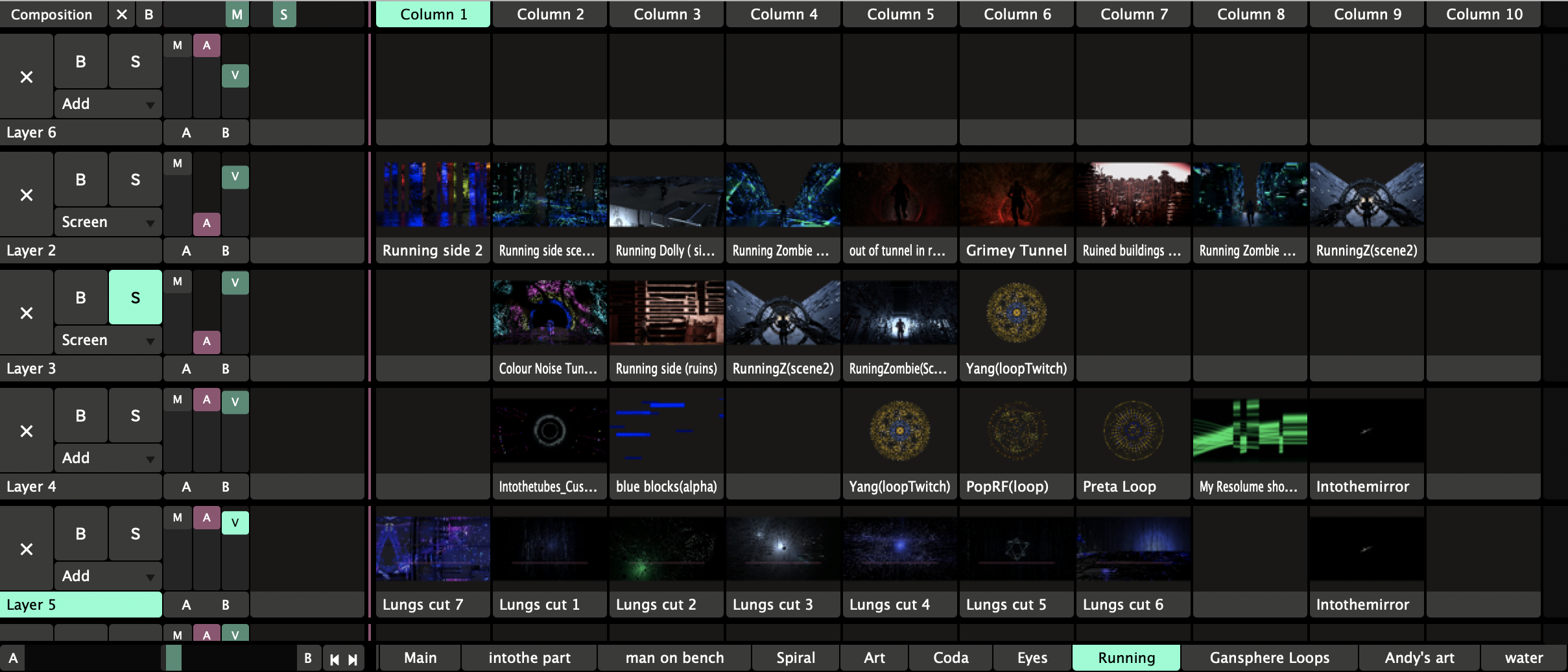Jump to next deck arrow icon
The image size is (1568, 672).
coord(353,660)
